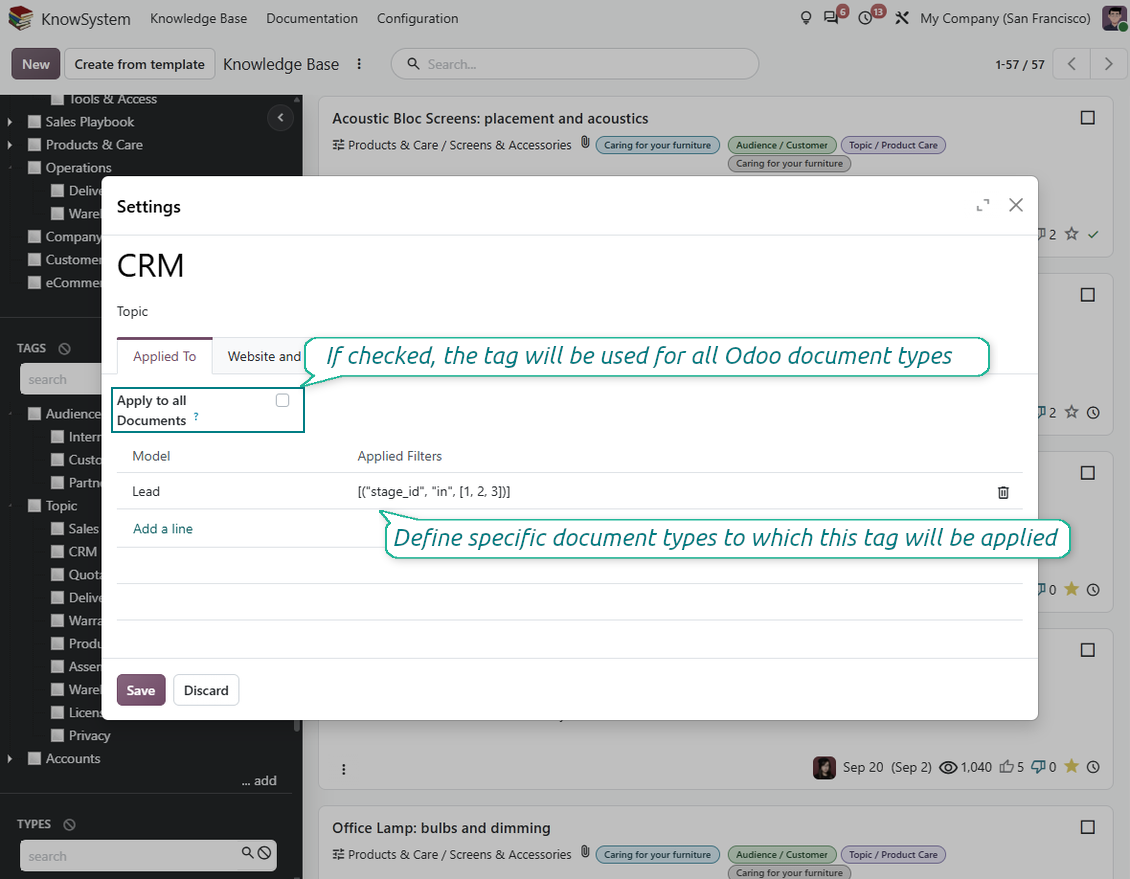Expand the Products & Care tree node
The width and height of the screenshot is (1130, 879).
[x=10, y=145]
